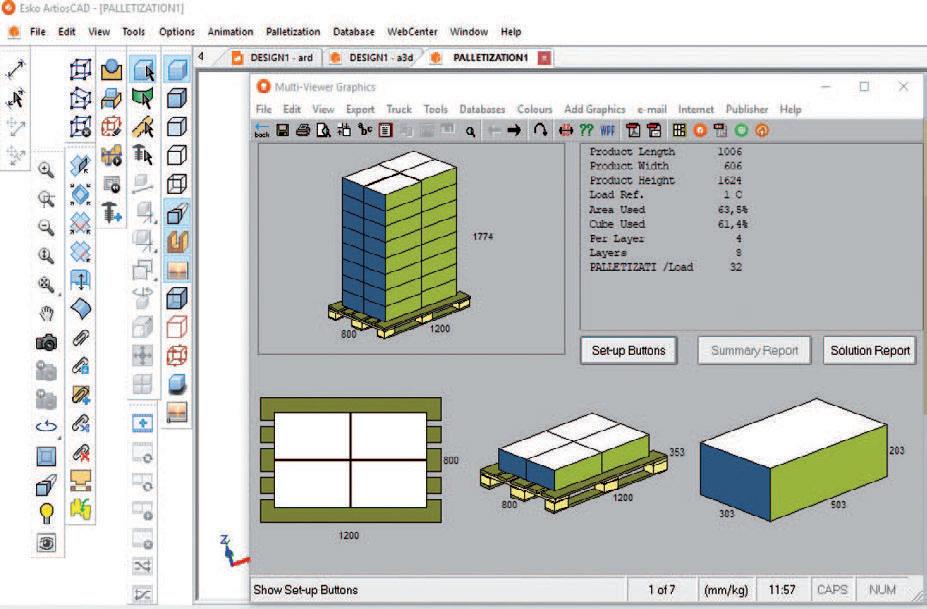The width and height of the screenshot is (927, 609).
Task: Click the Solution Report button
Action: (870, 351)
